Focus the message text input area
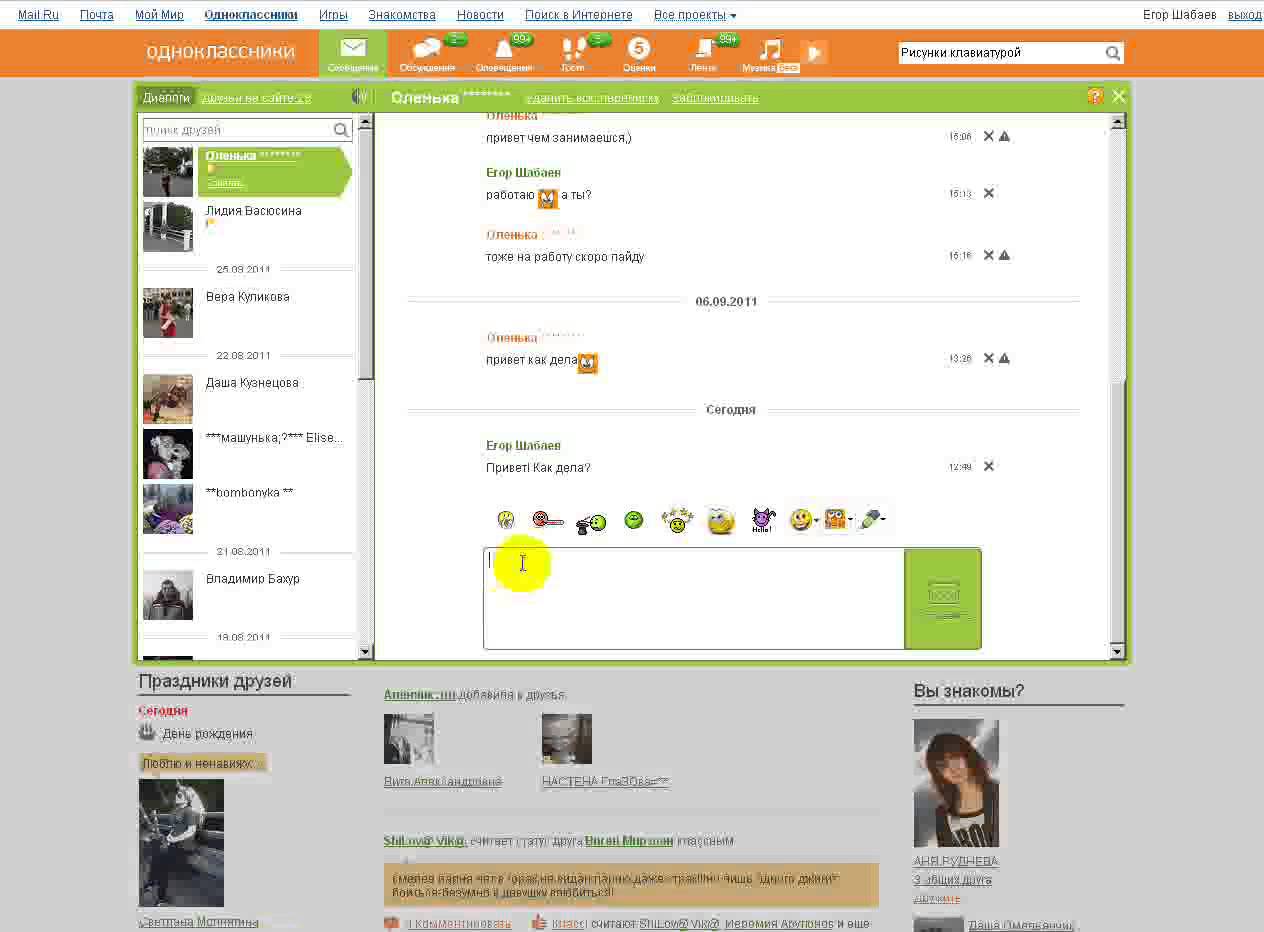This screenshot has width=1264, height=932. pos(694,598)
